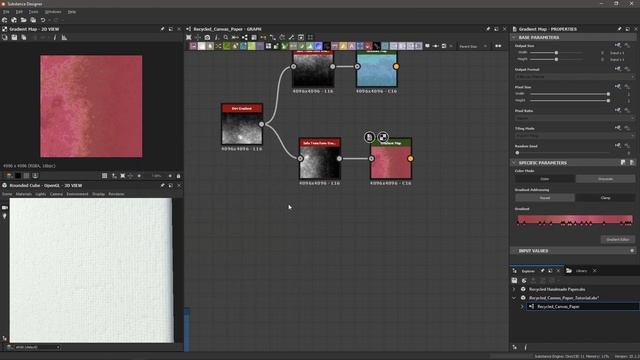Open the environment dropdown below the 3D view

point(37,347)
